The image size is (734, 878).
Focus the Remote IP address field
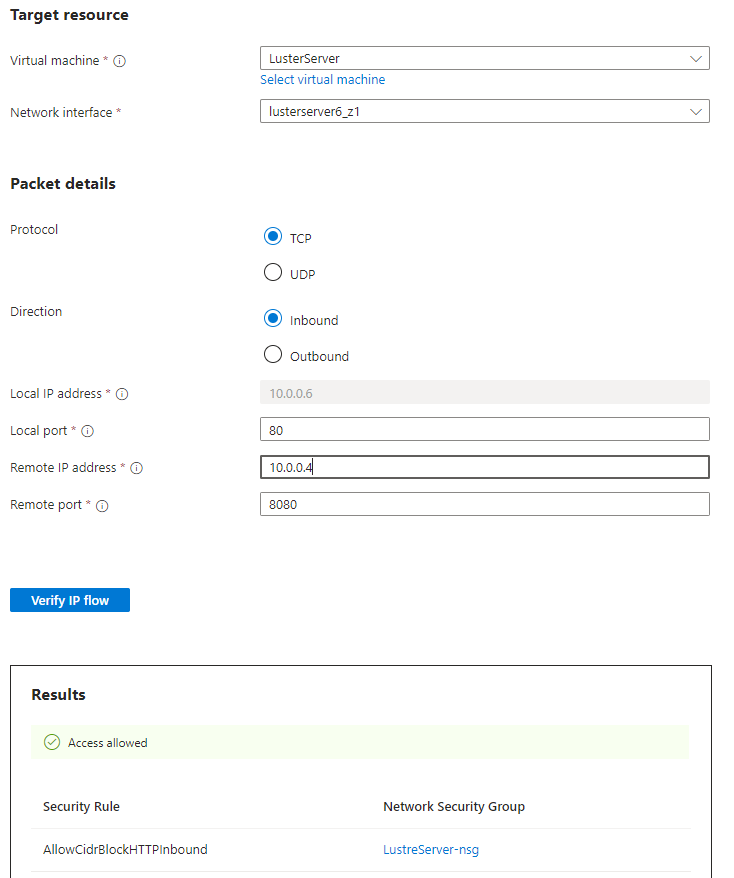pos(484,467)
